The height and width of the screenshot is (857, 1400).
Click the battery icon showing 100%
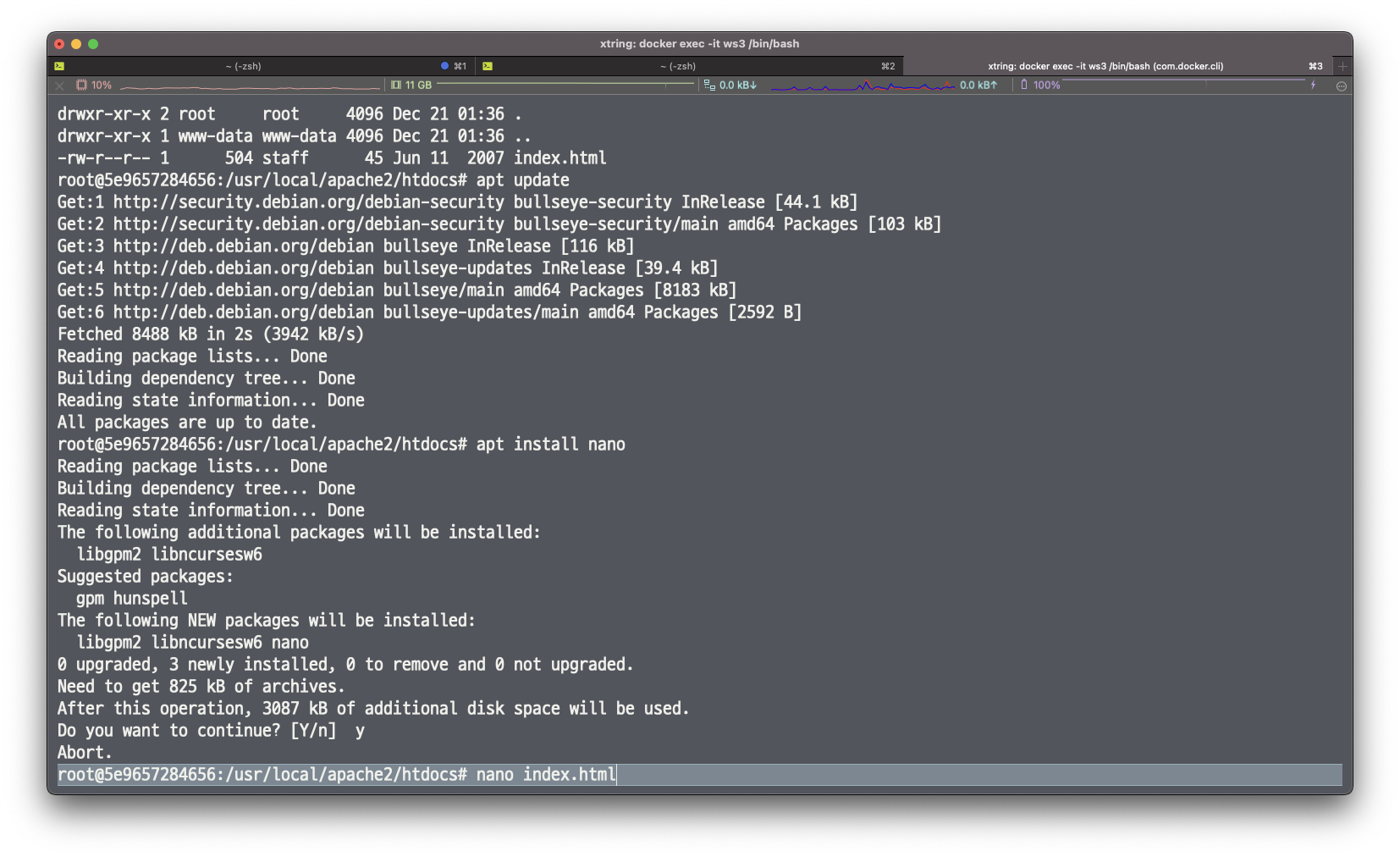pyautogui.click(x=1024, y=85)
